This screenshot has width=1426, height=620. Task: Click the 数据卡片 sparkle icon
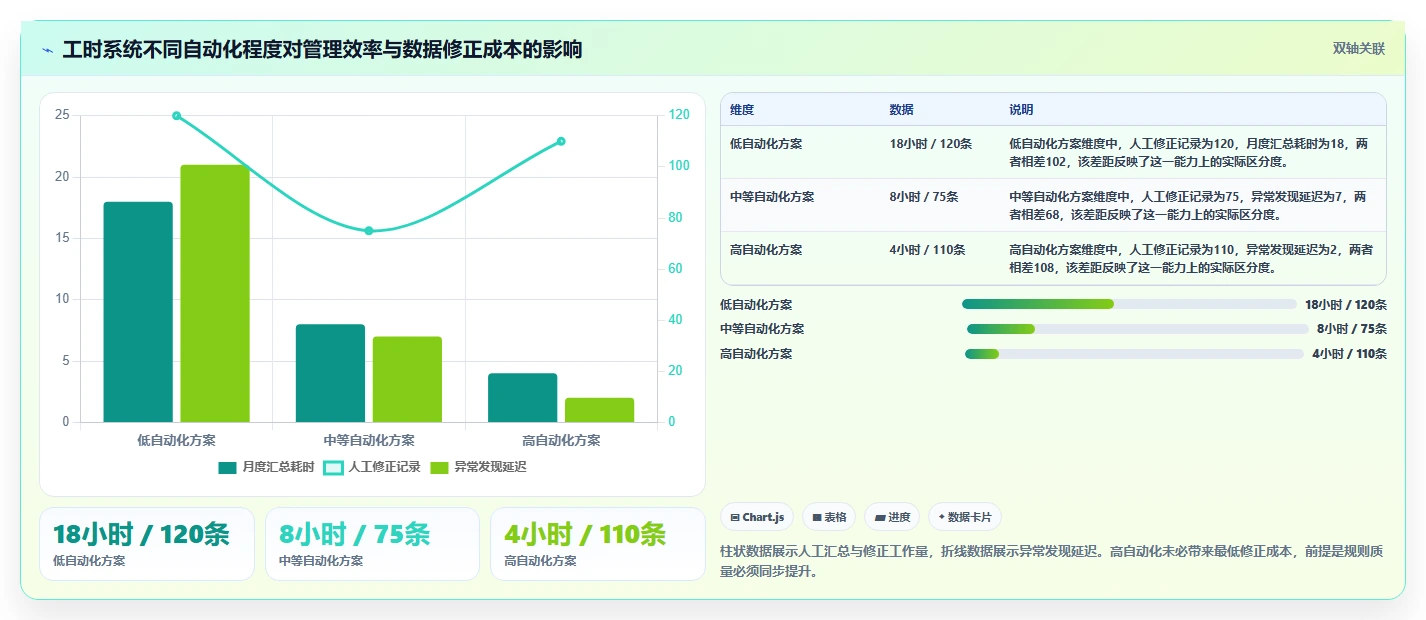pyautogui.click(x=941, y=517)
